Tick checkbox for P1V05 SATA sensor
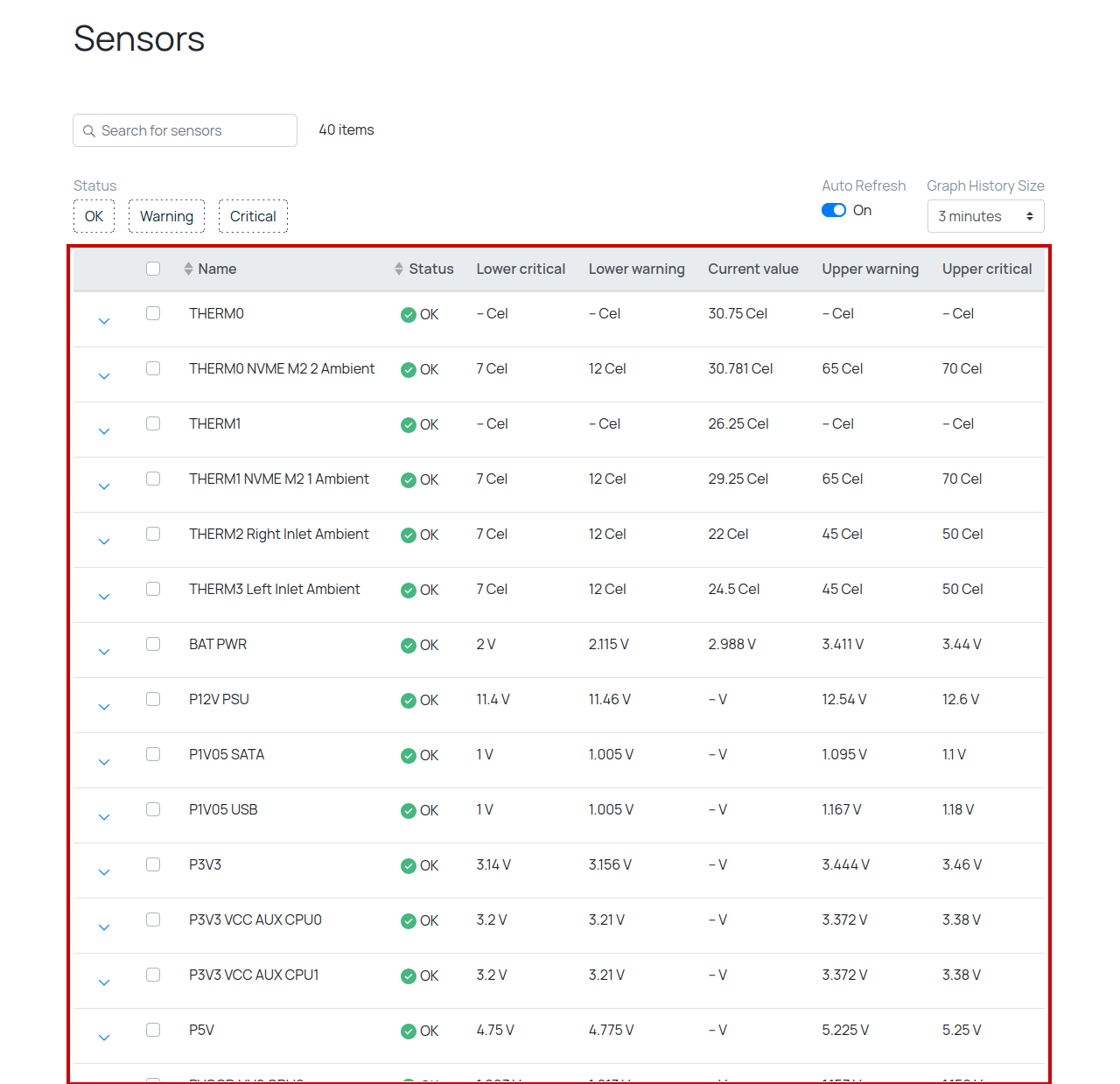This screenshot has height=1084, width=1120. pos(153,754)
